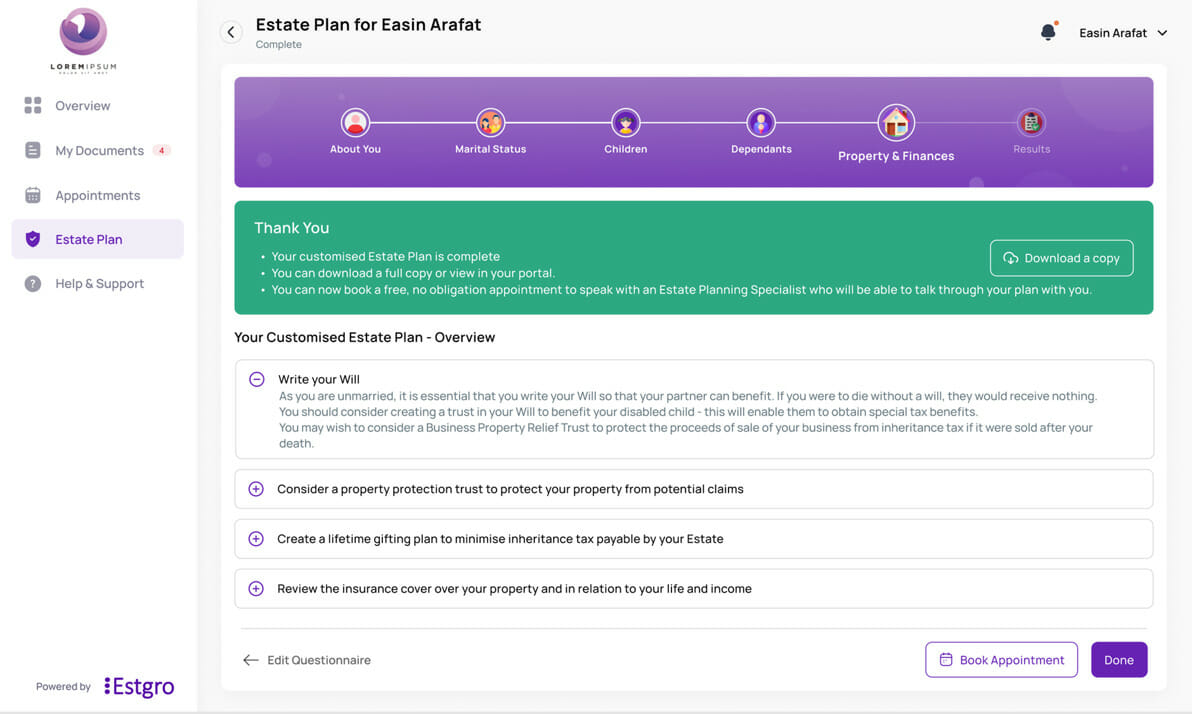Select the Dependants step icon
Image resolution: width=1192 pixels, height=714 pixels.
761,122
